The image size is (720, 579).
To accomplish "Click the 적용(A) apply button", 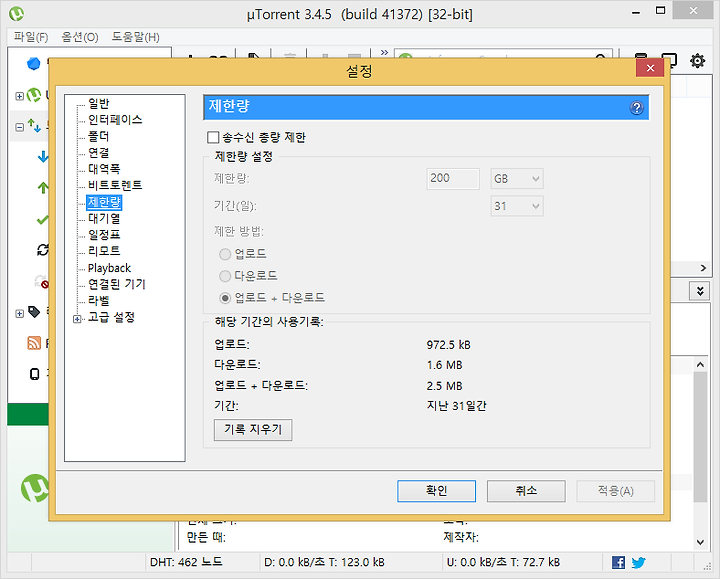I will 616,491.
